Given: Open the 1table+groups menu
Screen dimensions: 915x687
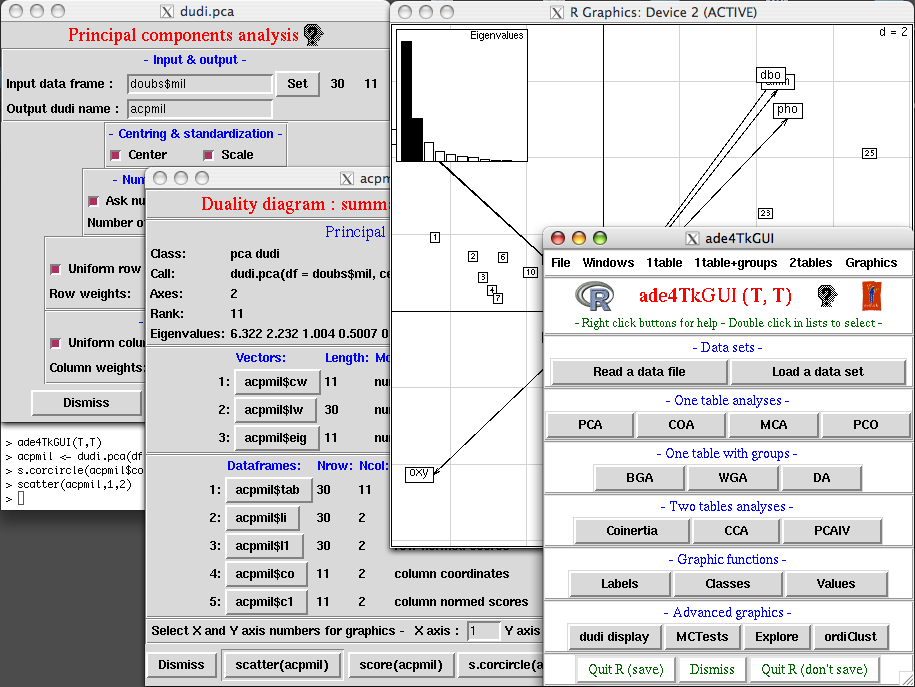Looking at the screenshot, I should (x=735, y=263).
